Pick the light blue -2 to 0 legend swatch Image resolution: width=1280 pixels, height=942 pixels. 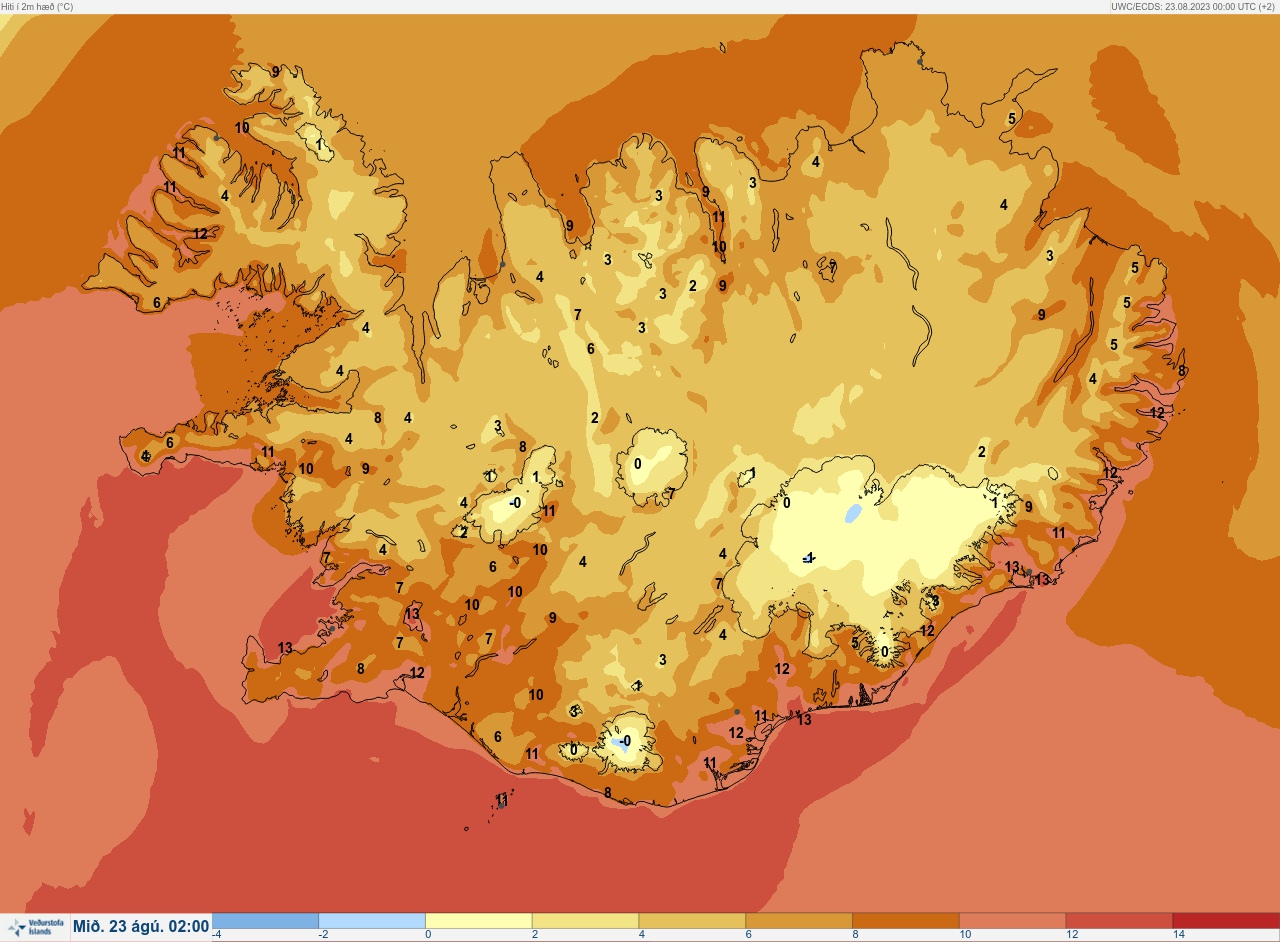[372, 921]
